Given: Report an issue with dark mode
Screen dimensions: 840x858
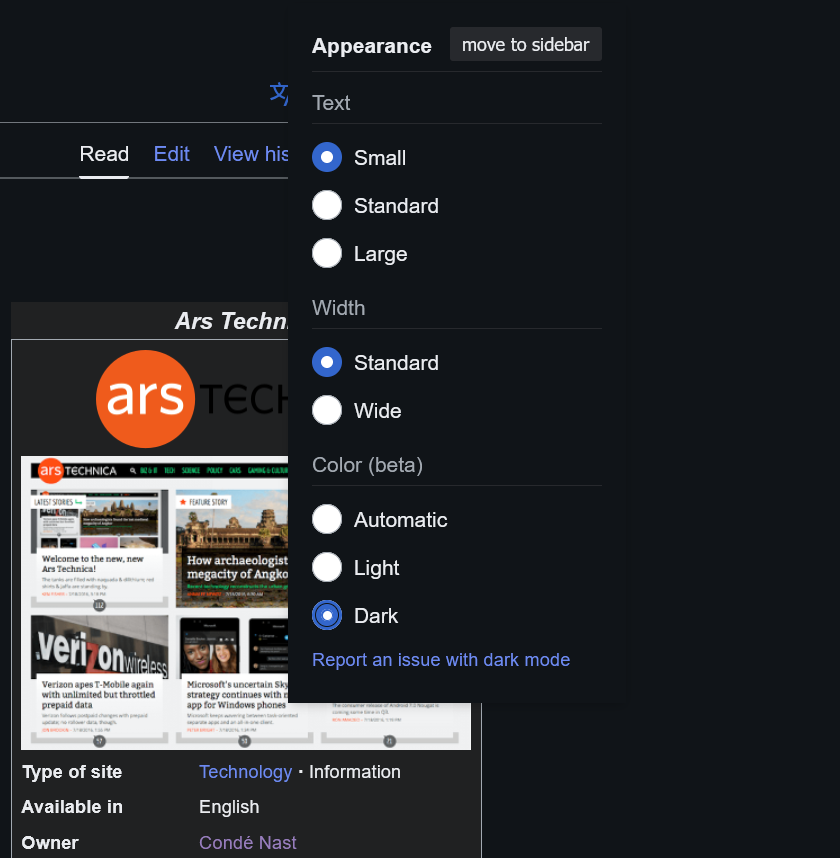Looking at the screenshot, I should [x=441, y=660].
